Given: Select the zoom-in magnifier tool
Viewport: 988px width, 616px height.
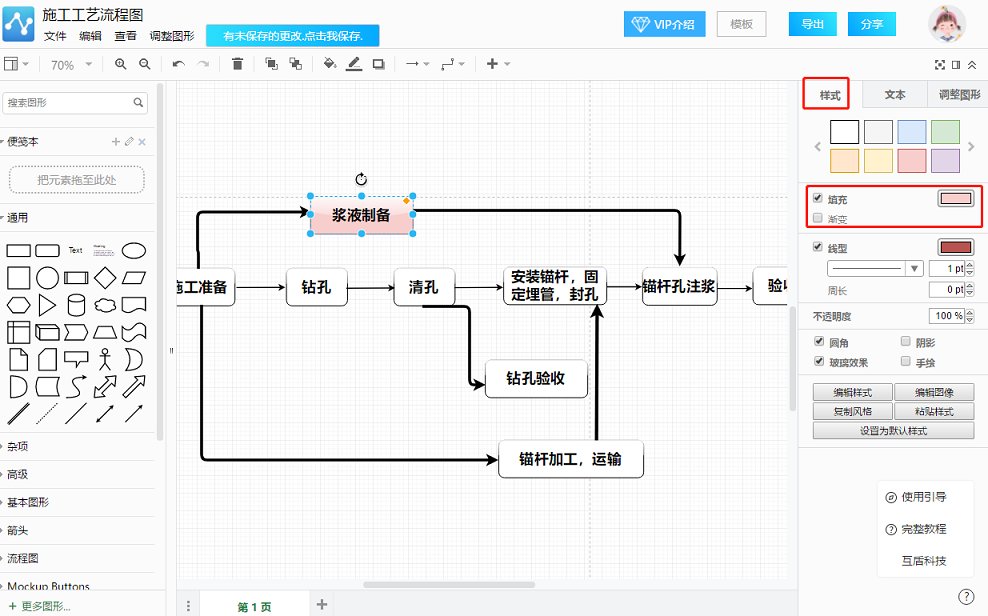Looking at the screenshot, I should click(x=119, y=64).
